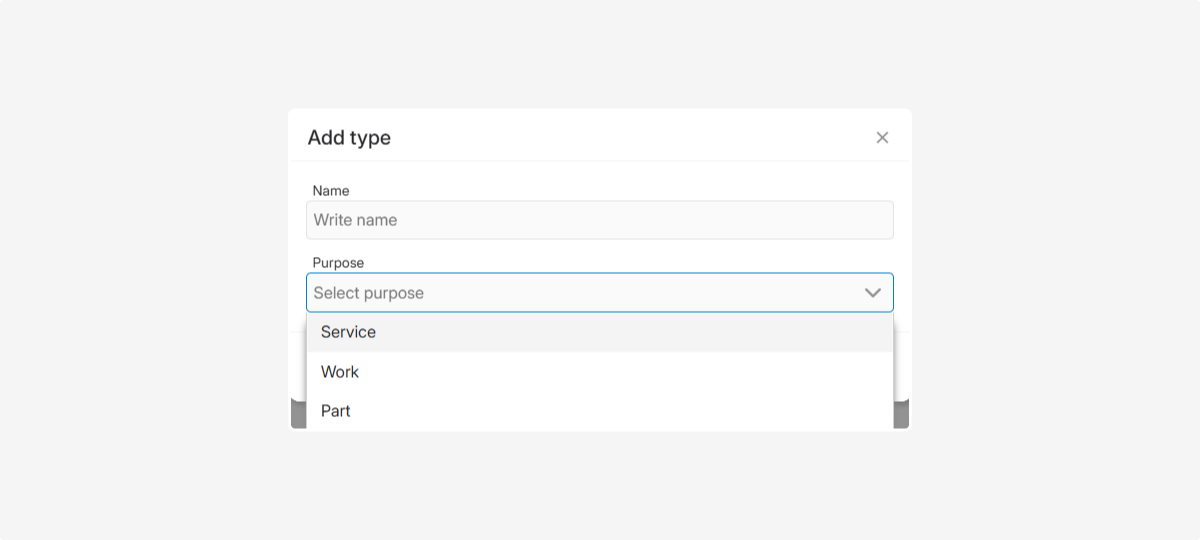Click the Add type dialog title
Viewport: 1200px width, 540px height.
pos(349,138)
